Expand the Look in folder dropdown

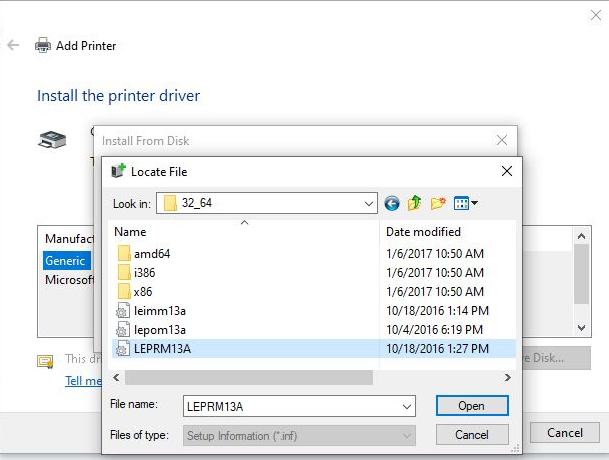369,203
